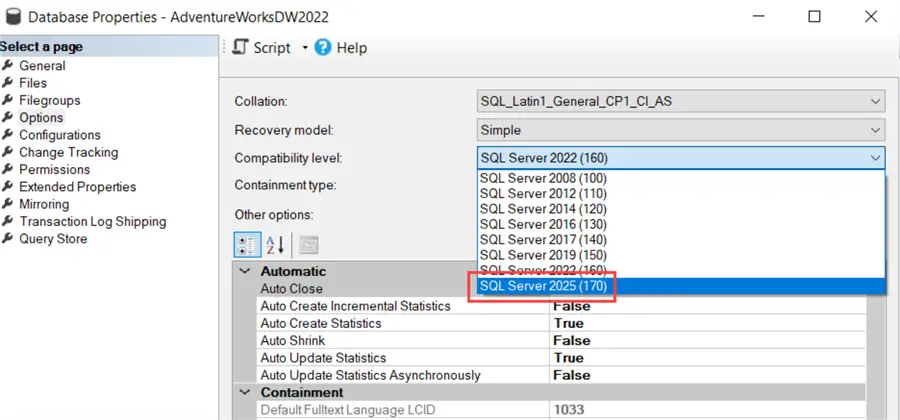
Task: Click the False value for Auto Shrink
Action: click(x=572, y=340)
